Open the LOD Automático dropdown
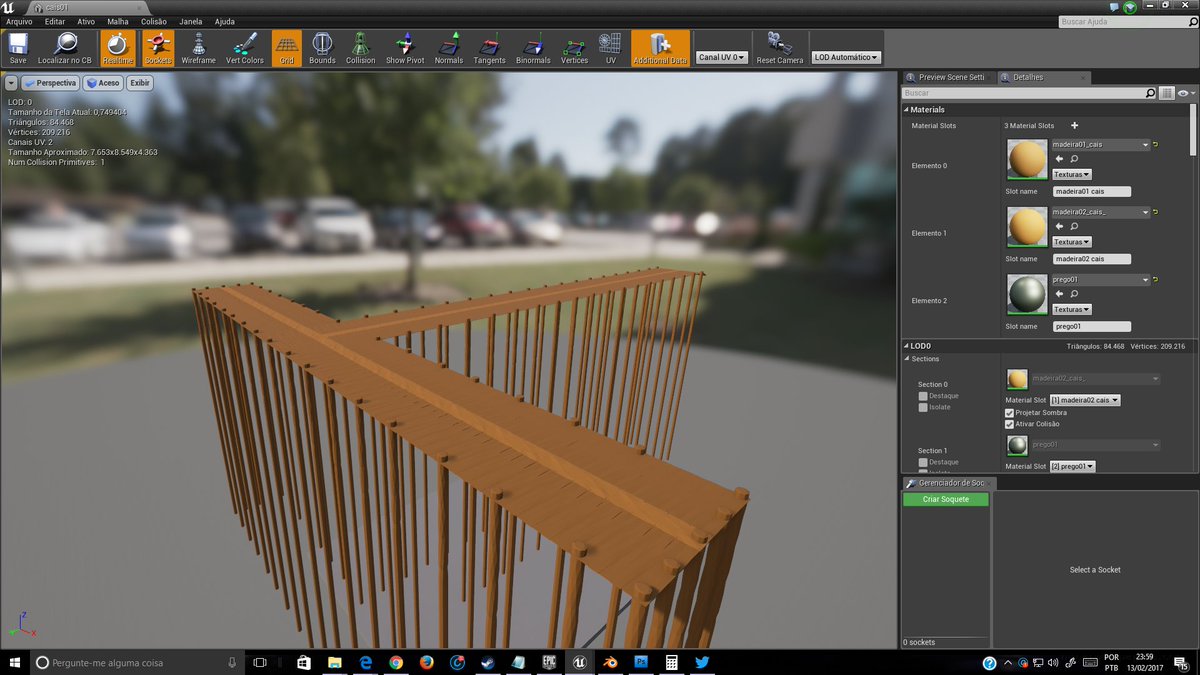This screenshot has width=1200, height=675. pos(846,58)
